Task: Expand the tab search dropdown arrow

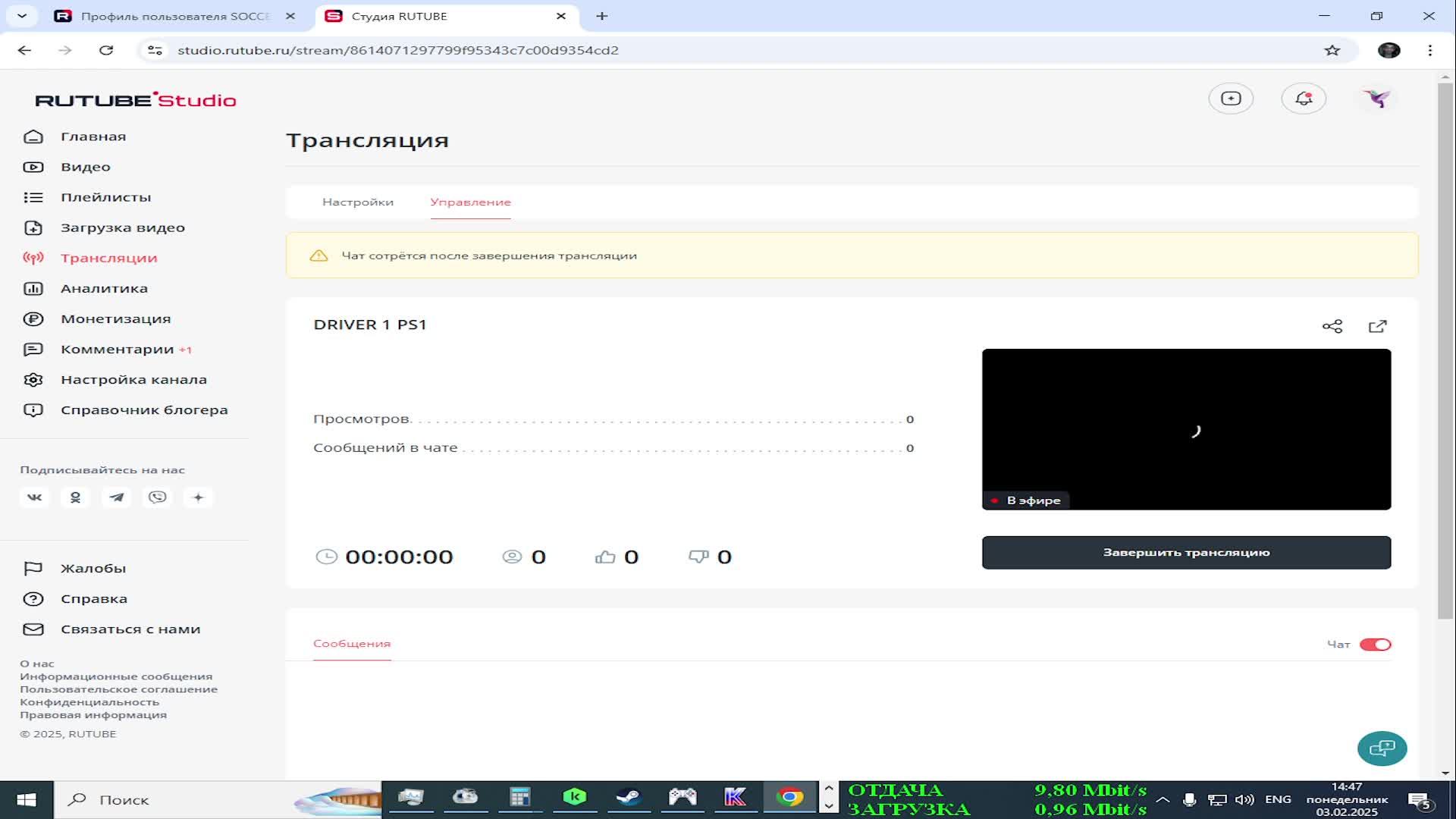Action: [22, 16]
